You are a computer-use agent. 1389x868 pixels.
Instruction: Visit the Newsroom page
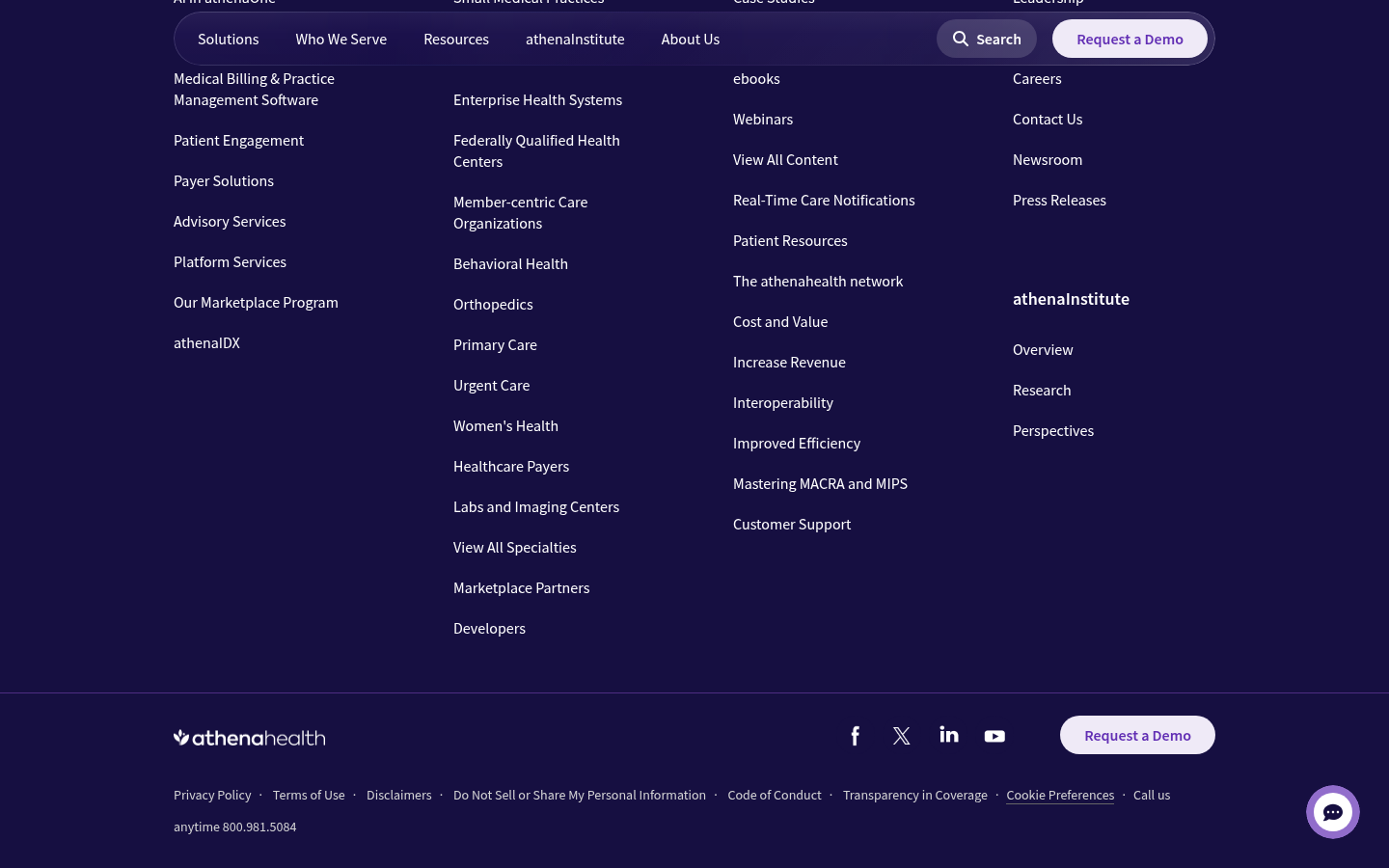(1048, 159)
